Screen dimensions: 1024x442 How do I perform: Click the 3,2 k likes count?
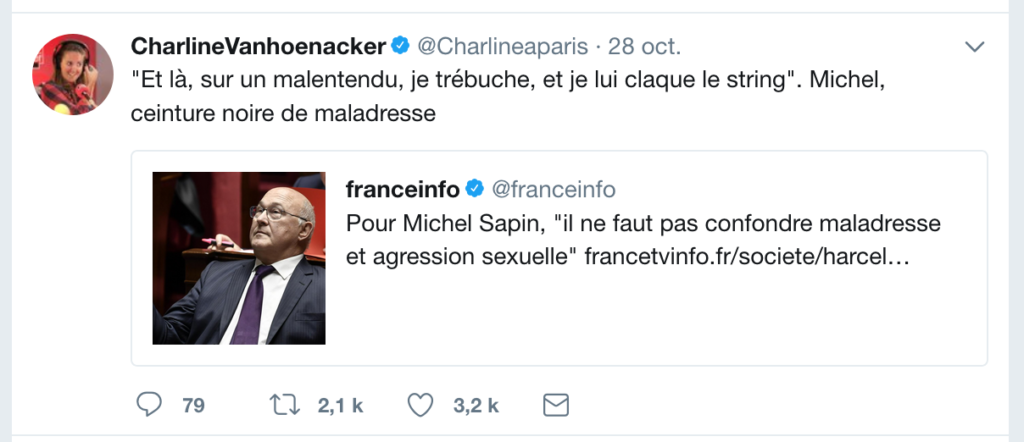(x=476, y=405)
